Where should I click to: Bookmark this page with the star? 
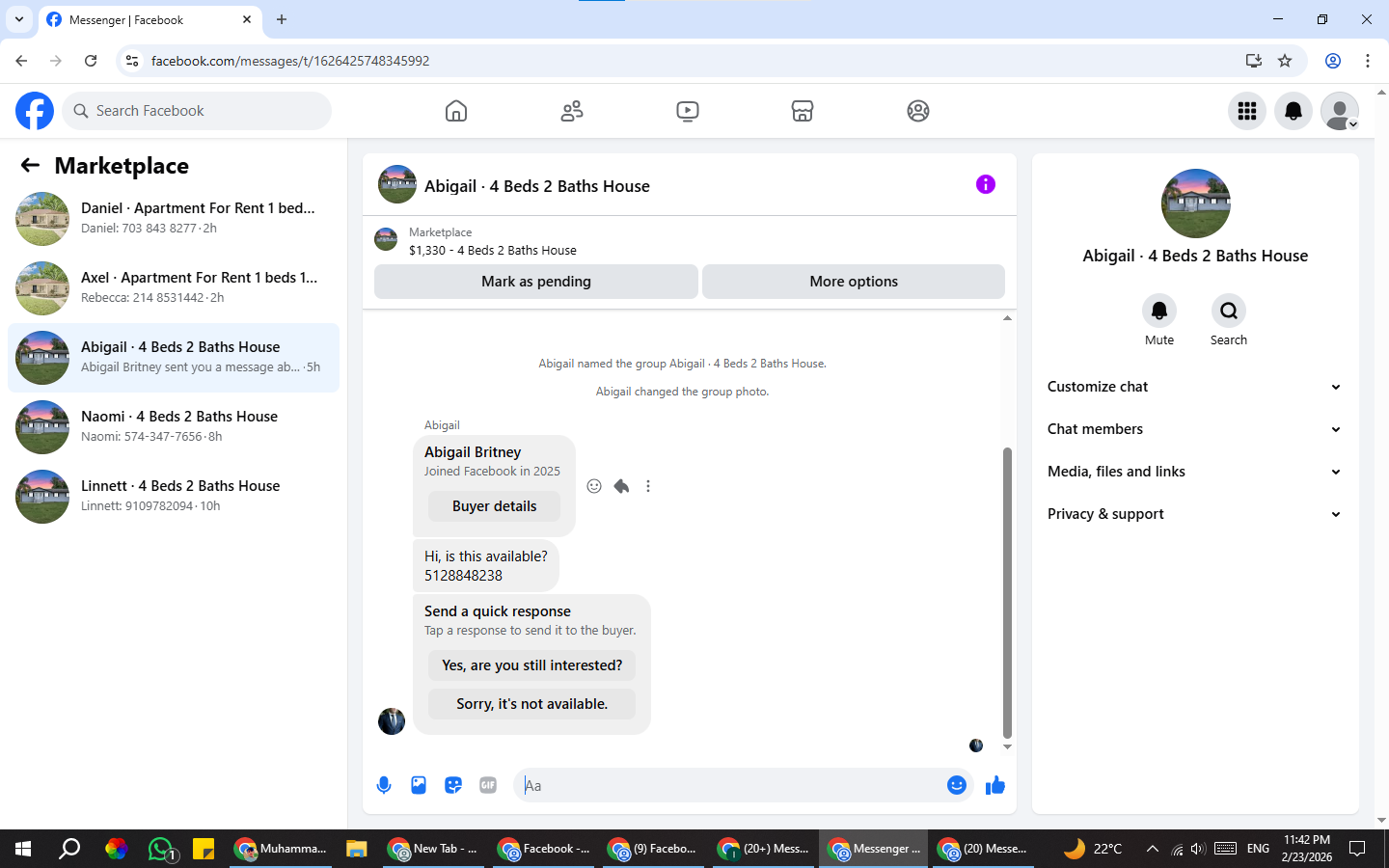point(1285,61)
